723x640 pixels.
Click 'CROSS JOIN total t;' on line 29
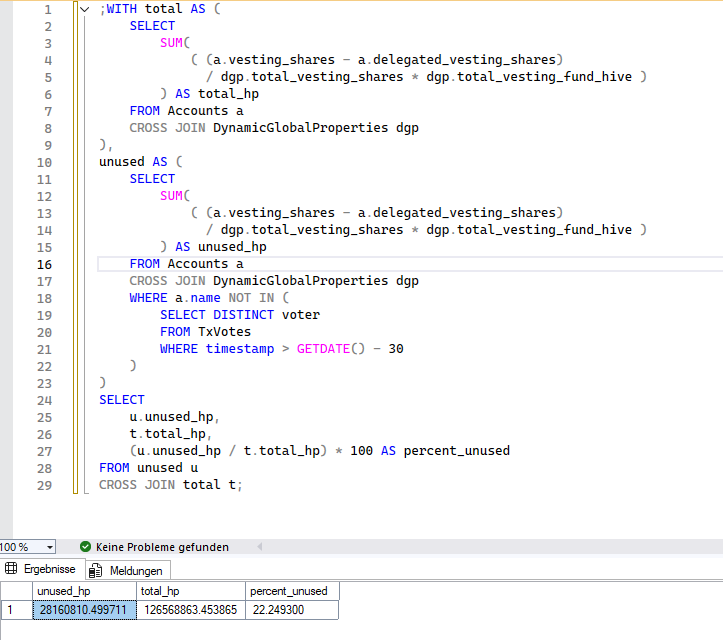(x=171, y=485)
